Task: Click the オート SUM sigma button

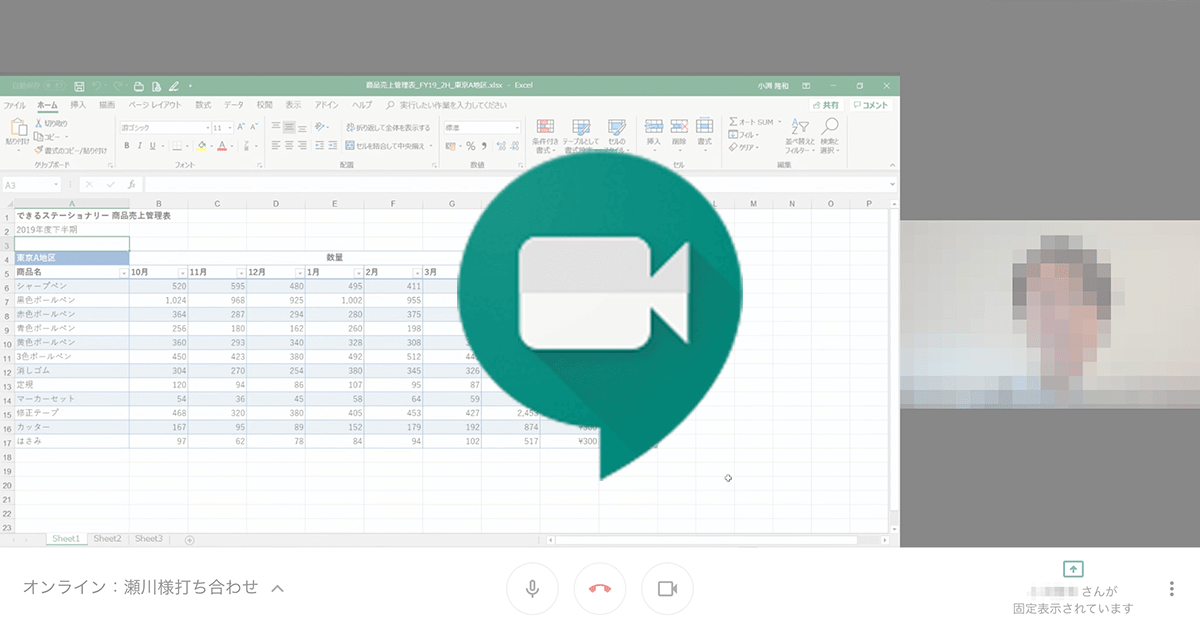Action: pyautogui.click(x=754, y=122)
